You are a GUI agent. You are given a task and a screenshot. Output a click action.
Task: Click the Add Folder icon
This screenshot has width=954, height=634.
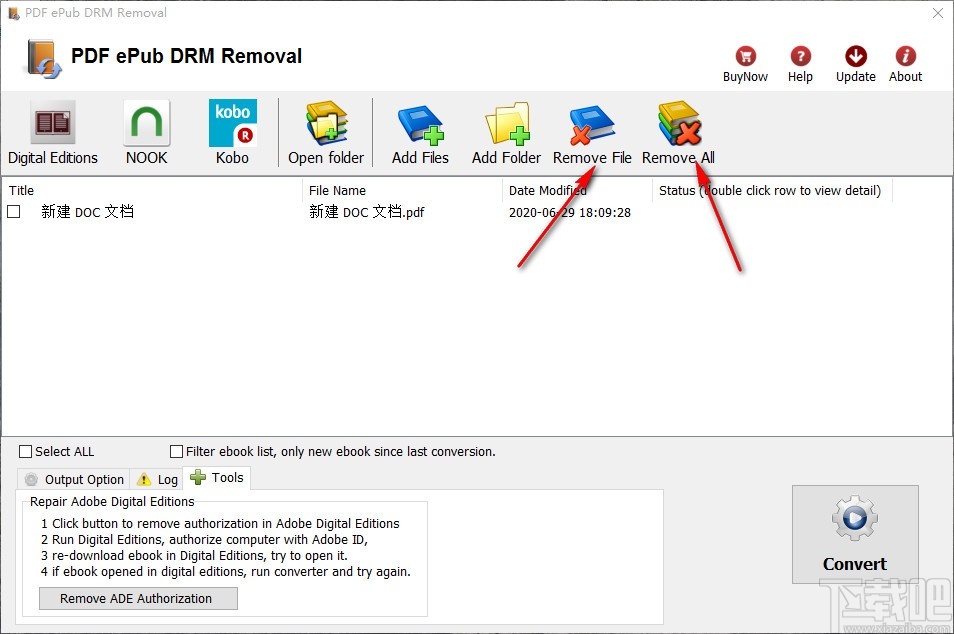506,133
